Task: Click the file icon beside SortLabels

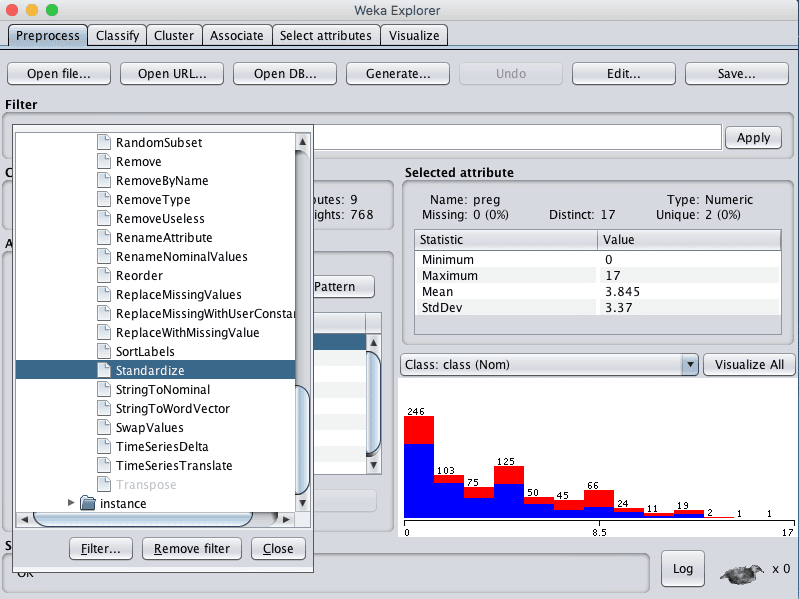Action: tap(104, 351)
